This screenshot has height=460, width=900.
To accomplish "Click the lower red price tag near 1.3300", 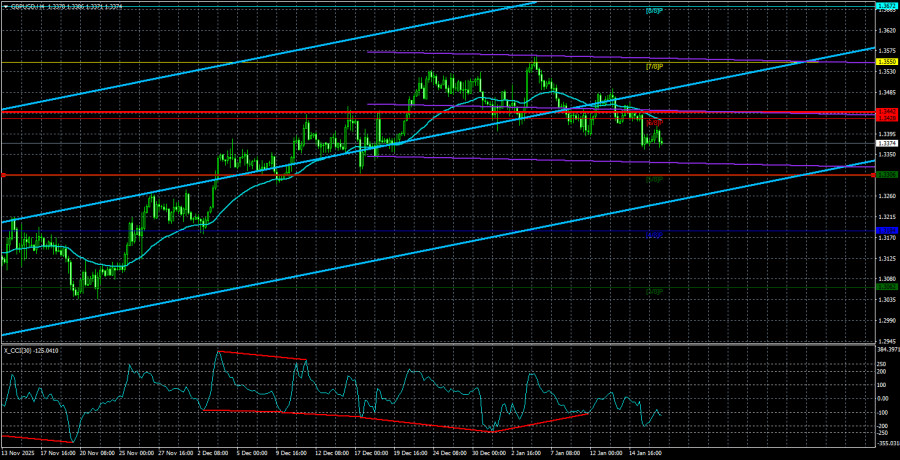I will pos(886,175).
